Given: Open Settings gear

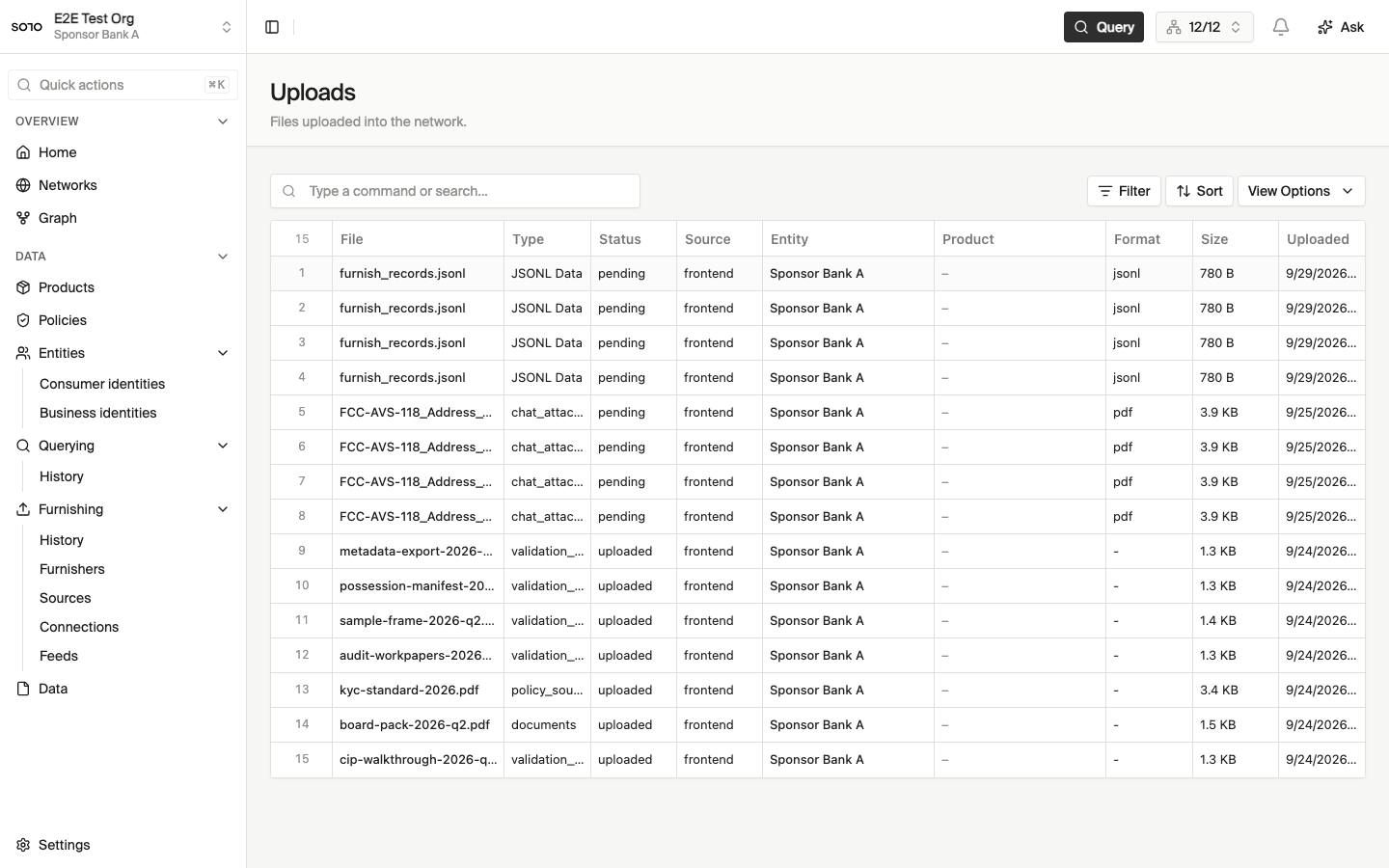Looking at the screenshot, I should [123, 845].
